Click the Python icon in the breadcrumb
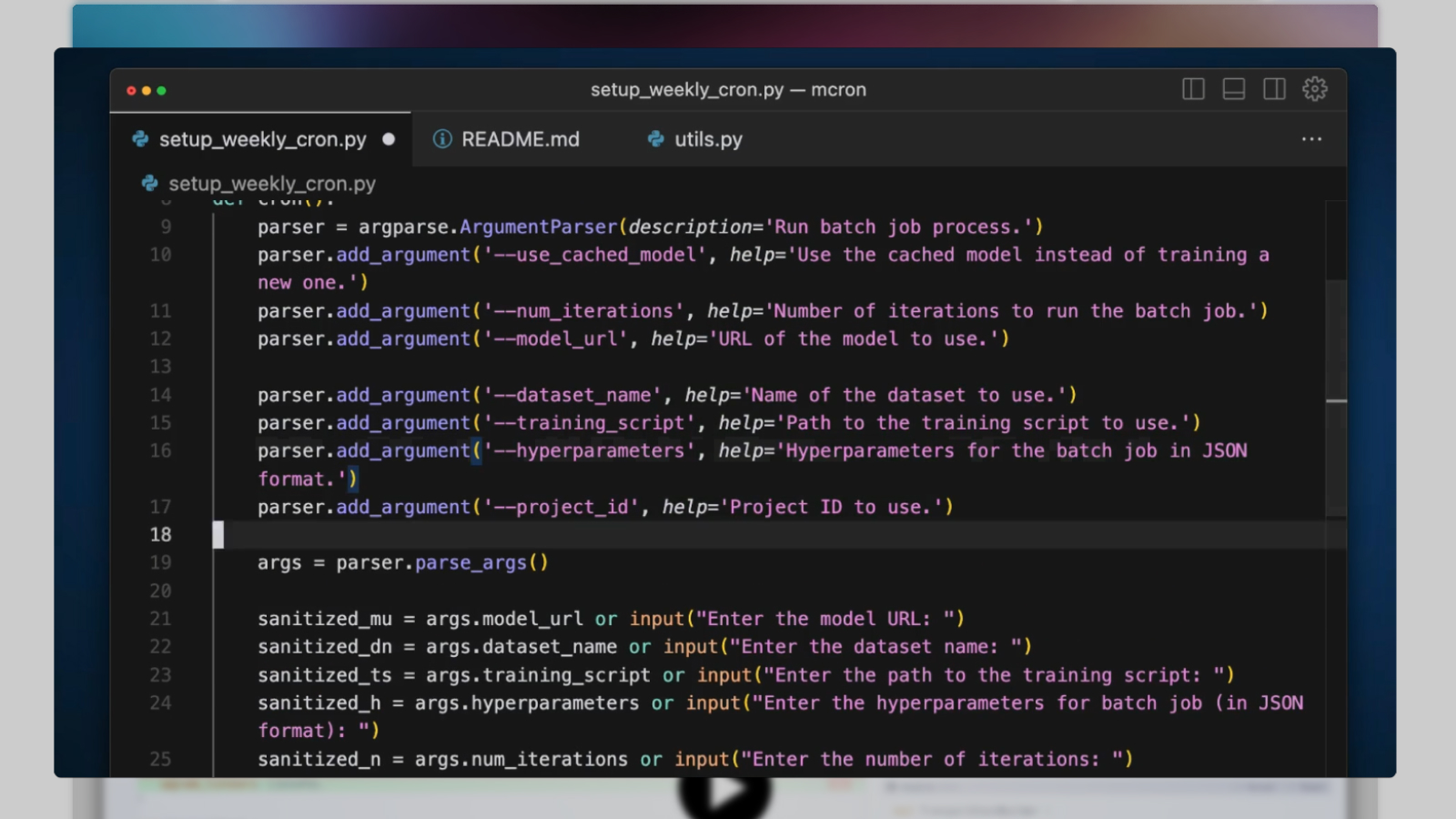Image resolution: width=1456 pixels, height=819 pixels. click(150, 184)
